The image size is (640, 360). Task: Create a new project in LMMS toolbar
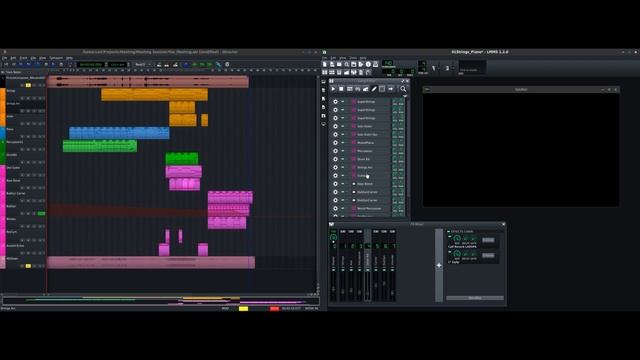(x=325, y=64)
